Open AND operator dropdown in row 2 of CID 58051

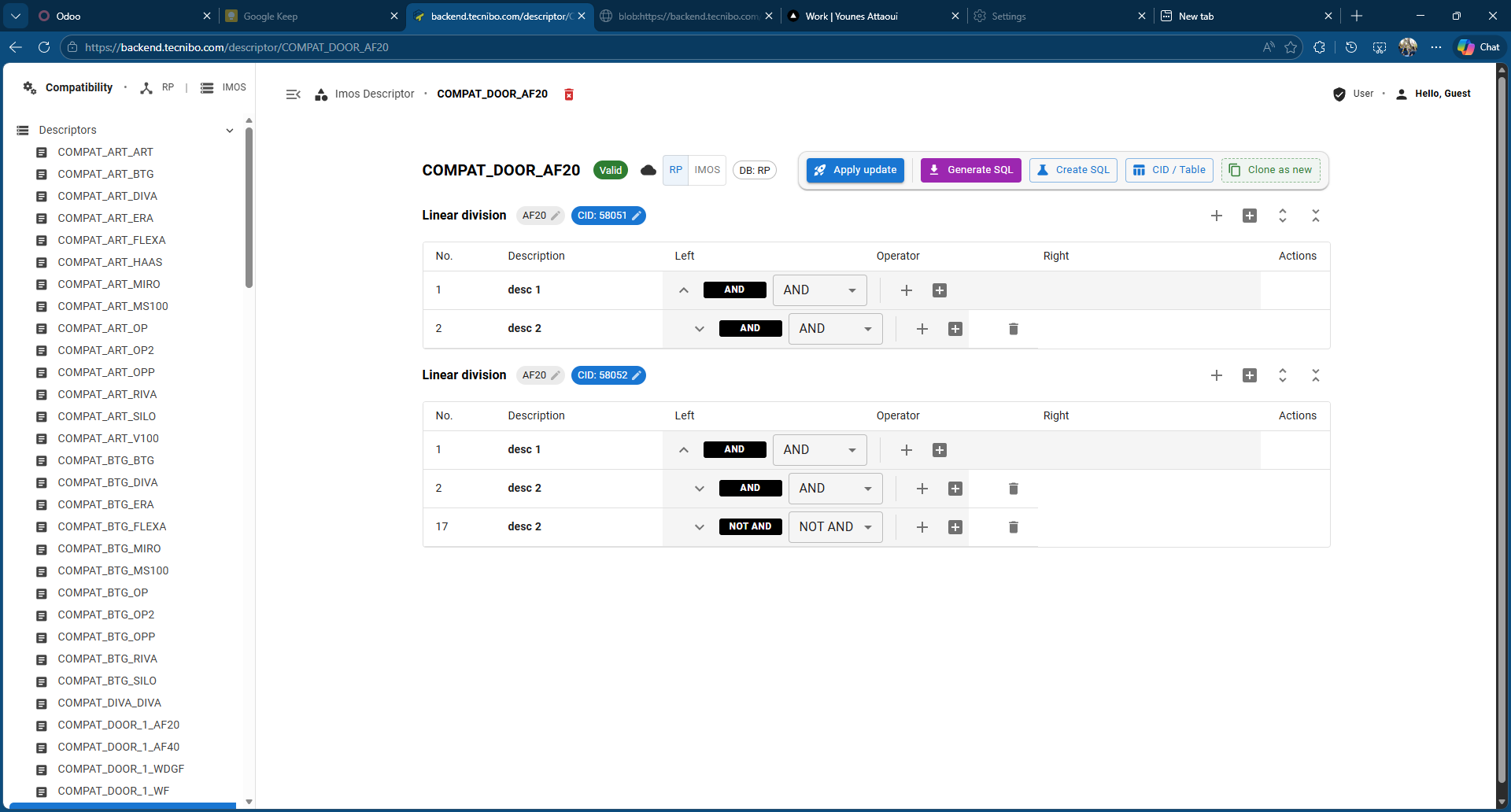click(836, 329)
